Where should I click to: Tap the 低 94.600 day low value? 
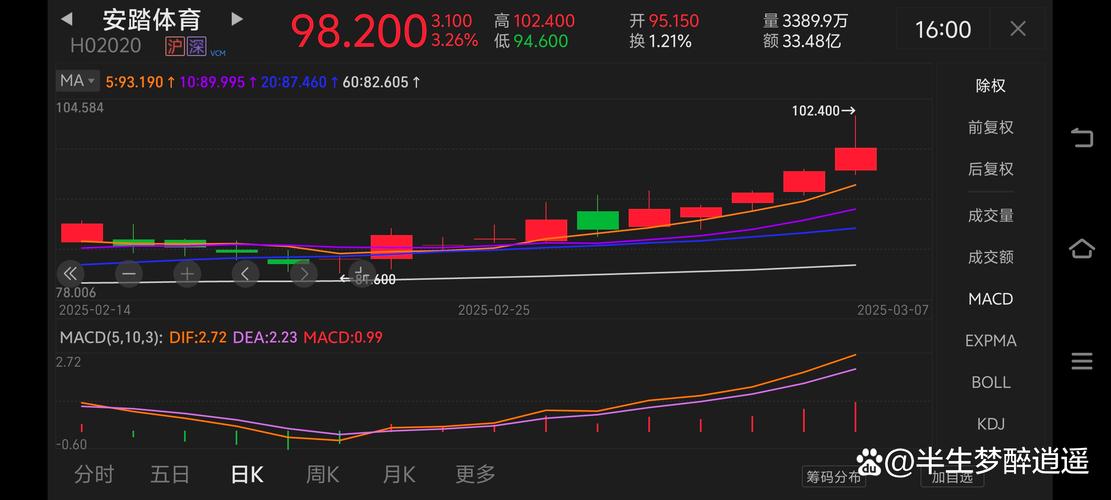(531, 41)
